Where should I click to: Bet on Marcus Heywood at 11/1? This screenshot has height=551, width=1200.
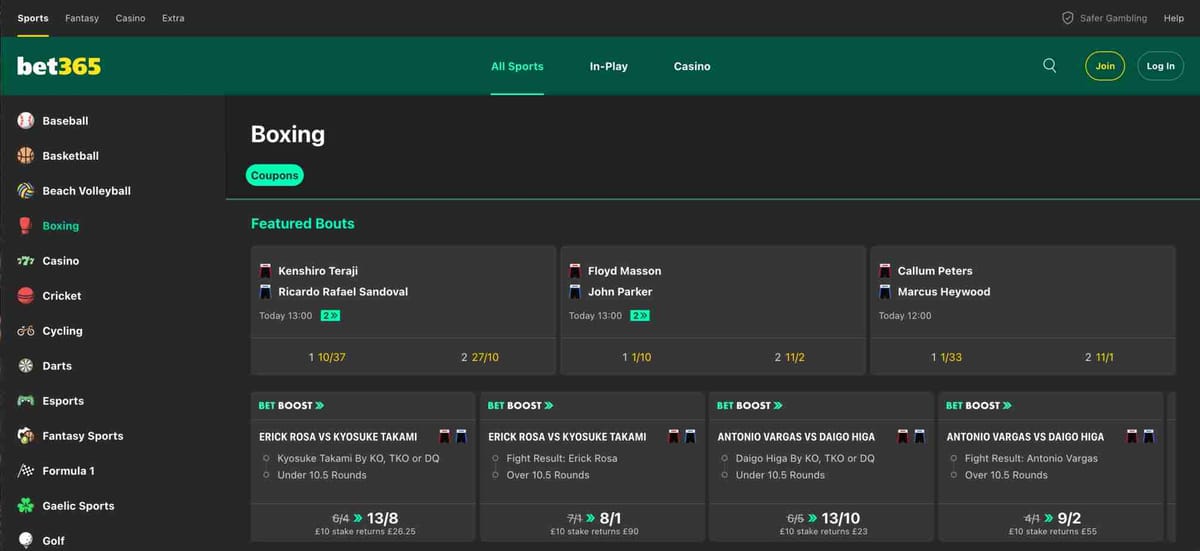(x=1100, y=357)
